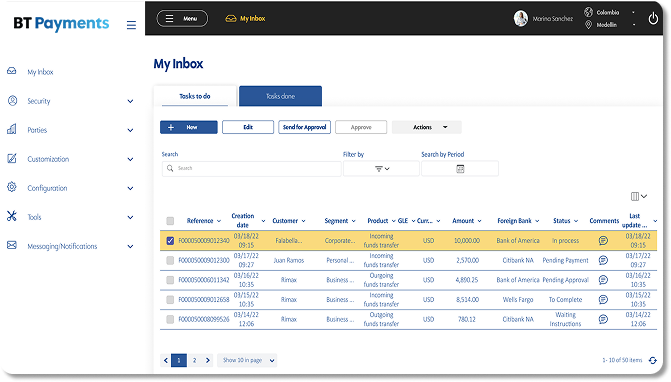The image size is (671, 382).
Task: Go to the previous page arrow
Action: pyautogui.click(x=166, y=360)
